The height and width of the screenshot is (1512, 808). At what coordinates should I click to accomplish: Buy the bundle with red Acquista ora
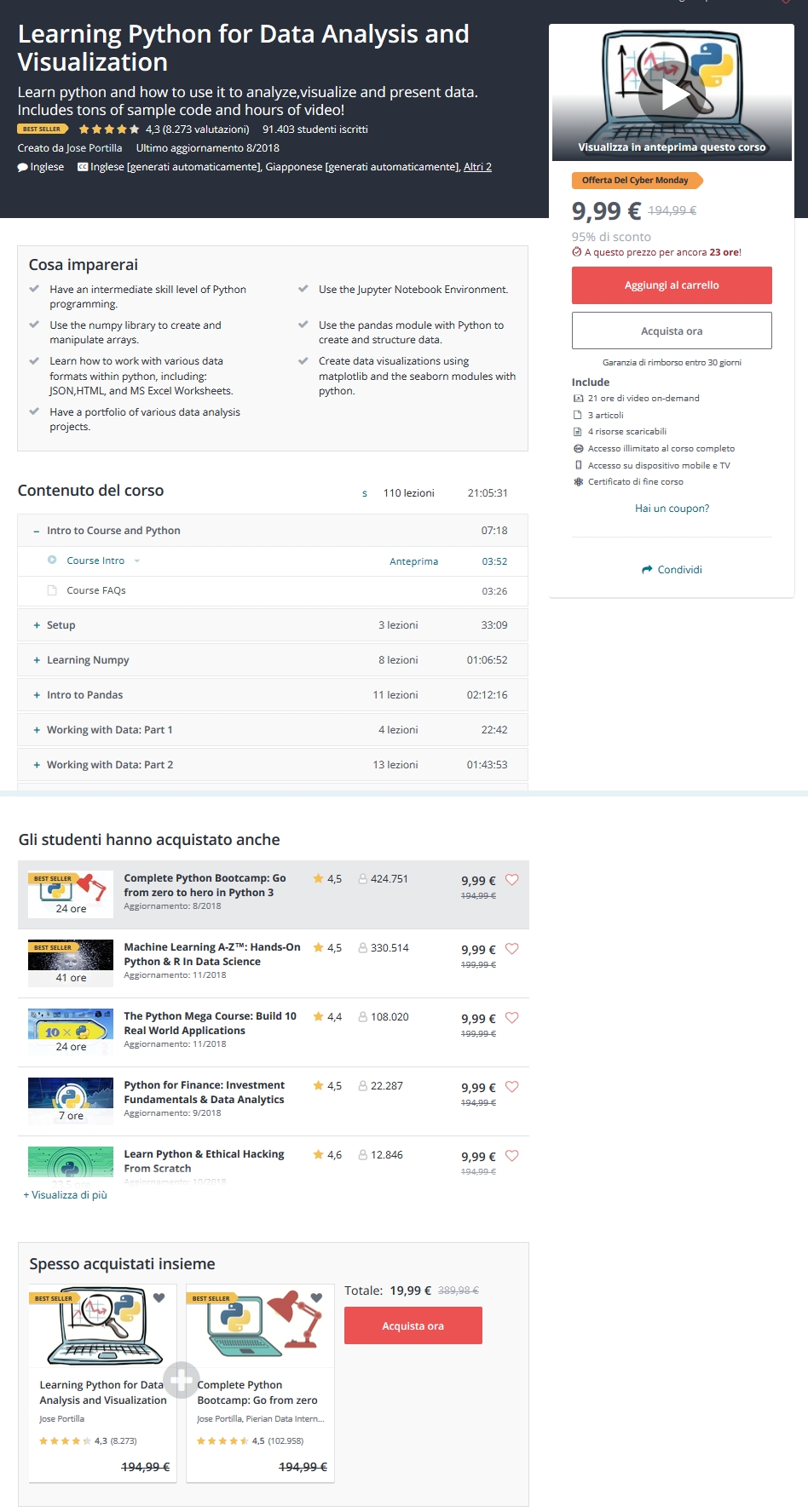point(413,1325)
